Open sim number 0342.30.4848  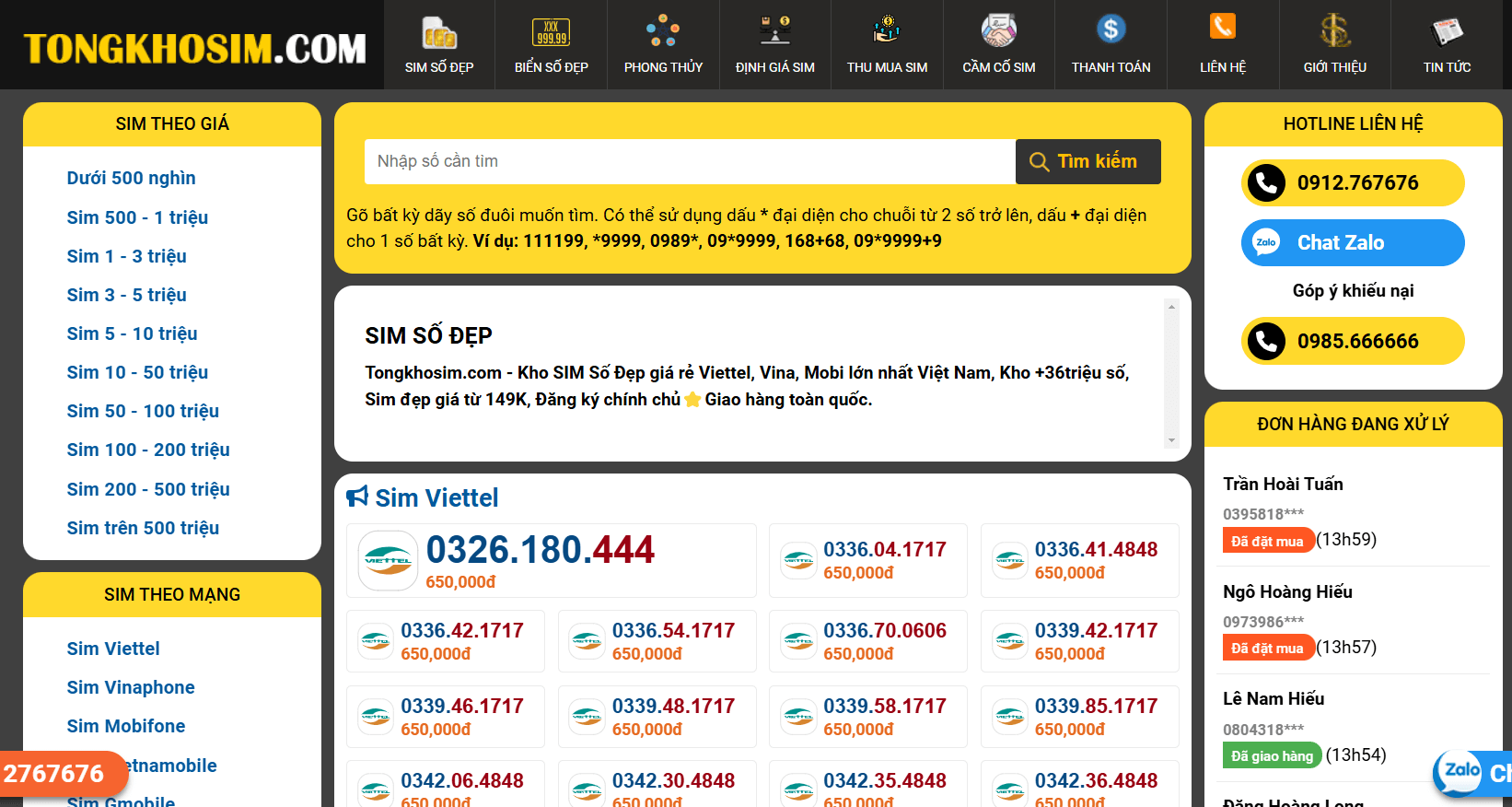pos(673,780)
